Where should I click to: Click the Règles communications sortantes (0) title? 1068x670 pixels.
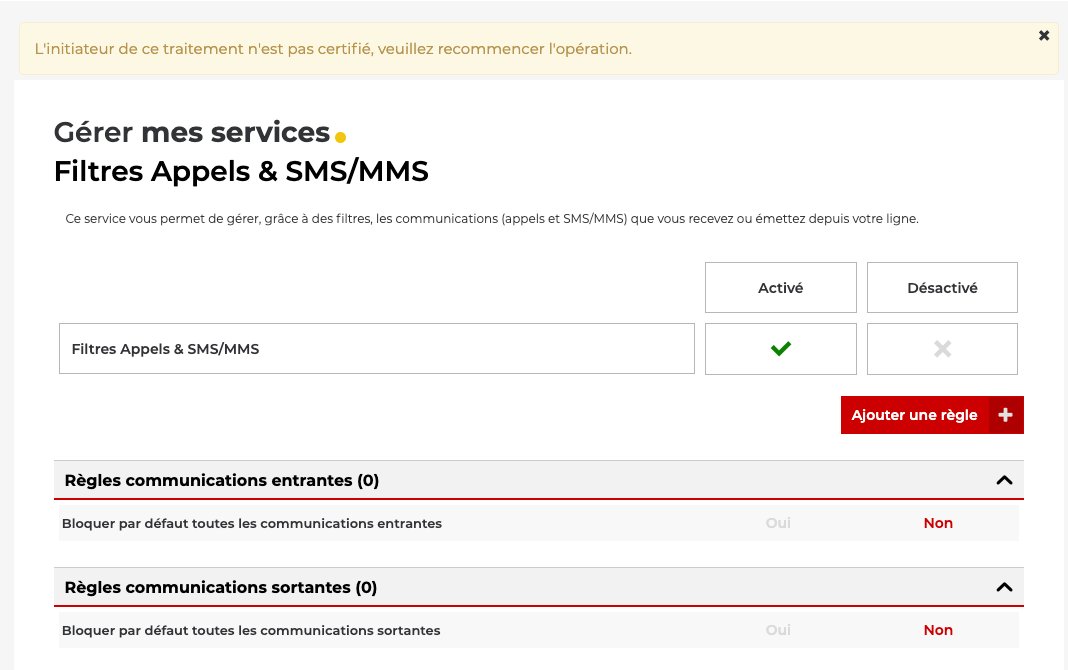click(x=221, y=587)
